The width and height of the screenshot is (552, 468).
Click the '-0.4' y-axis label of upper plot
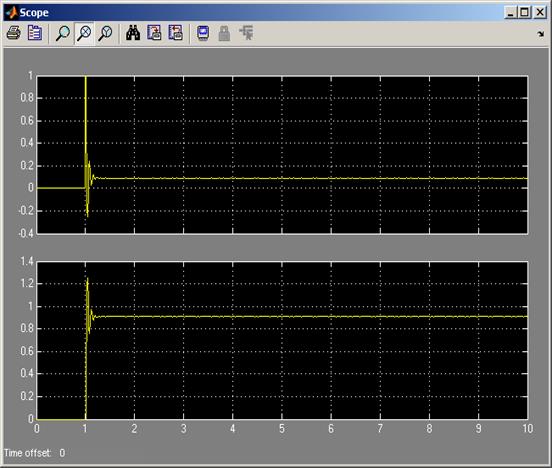(x=26, y=233)
